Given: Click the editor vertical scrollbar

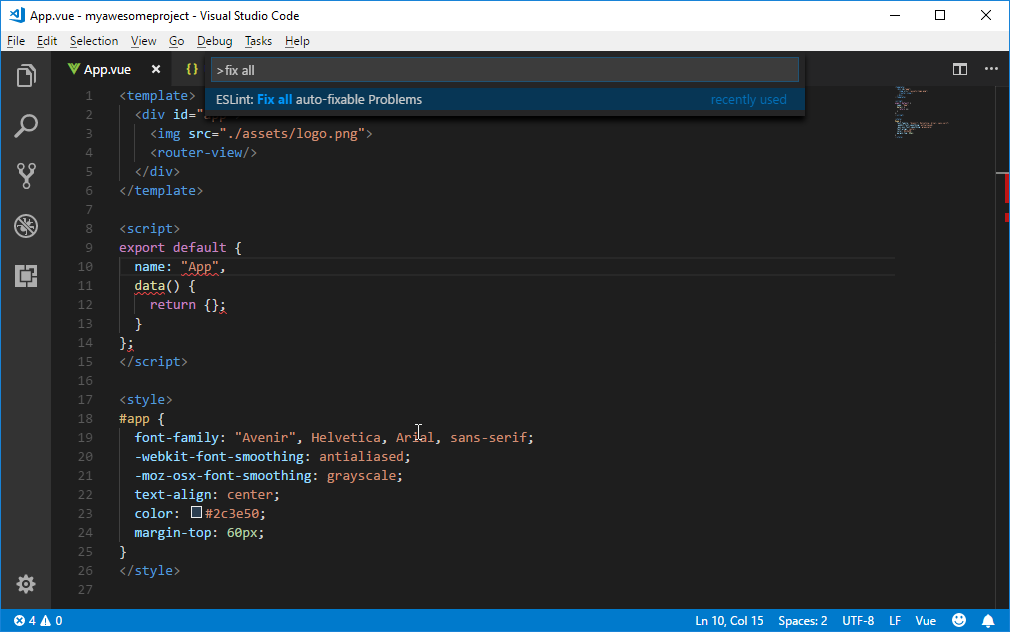Looking at the screenshot, I should coord(1002,347).
